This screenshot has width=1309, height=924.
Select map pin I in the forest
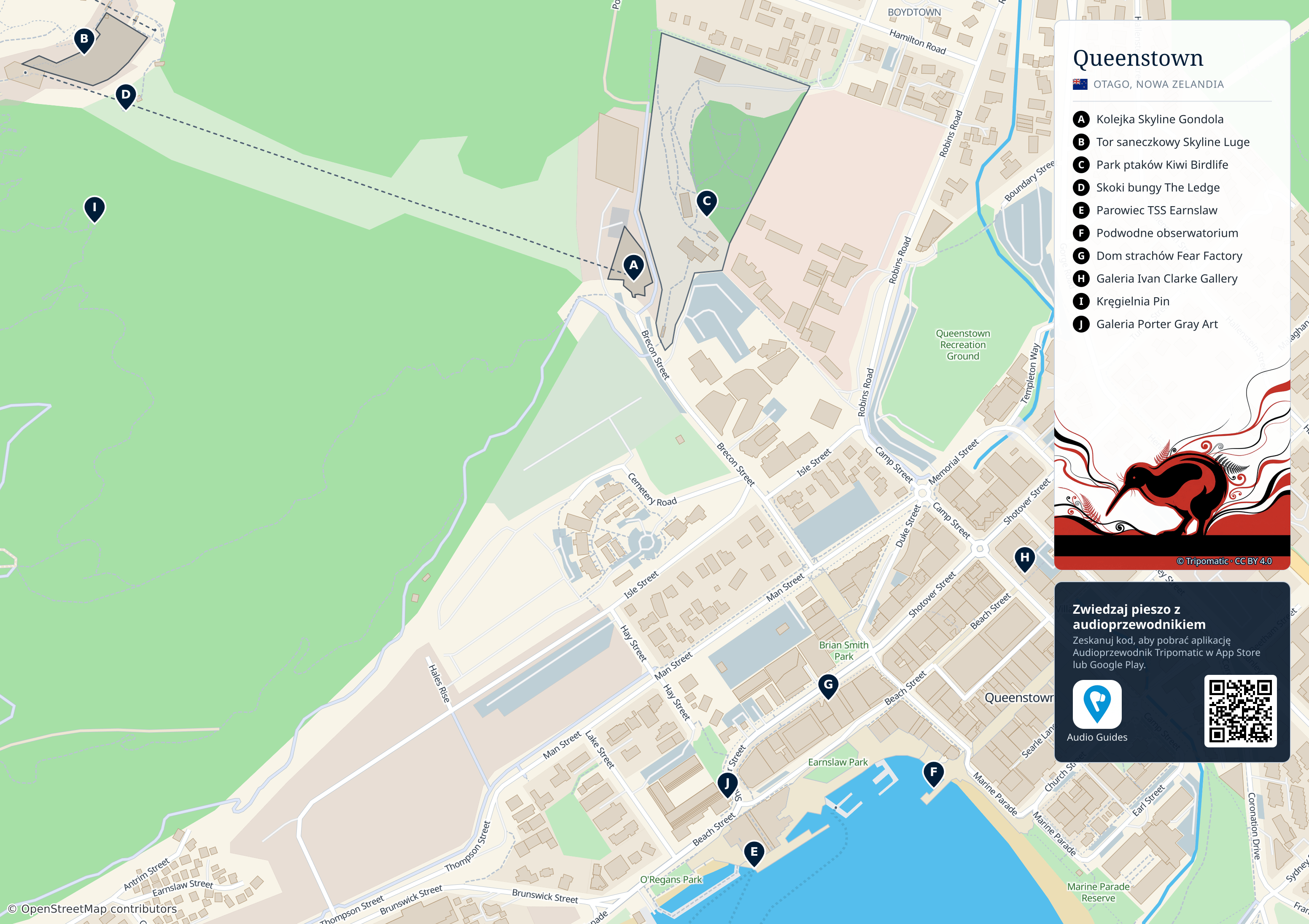click(94, 209)
